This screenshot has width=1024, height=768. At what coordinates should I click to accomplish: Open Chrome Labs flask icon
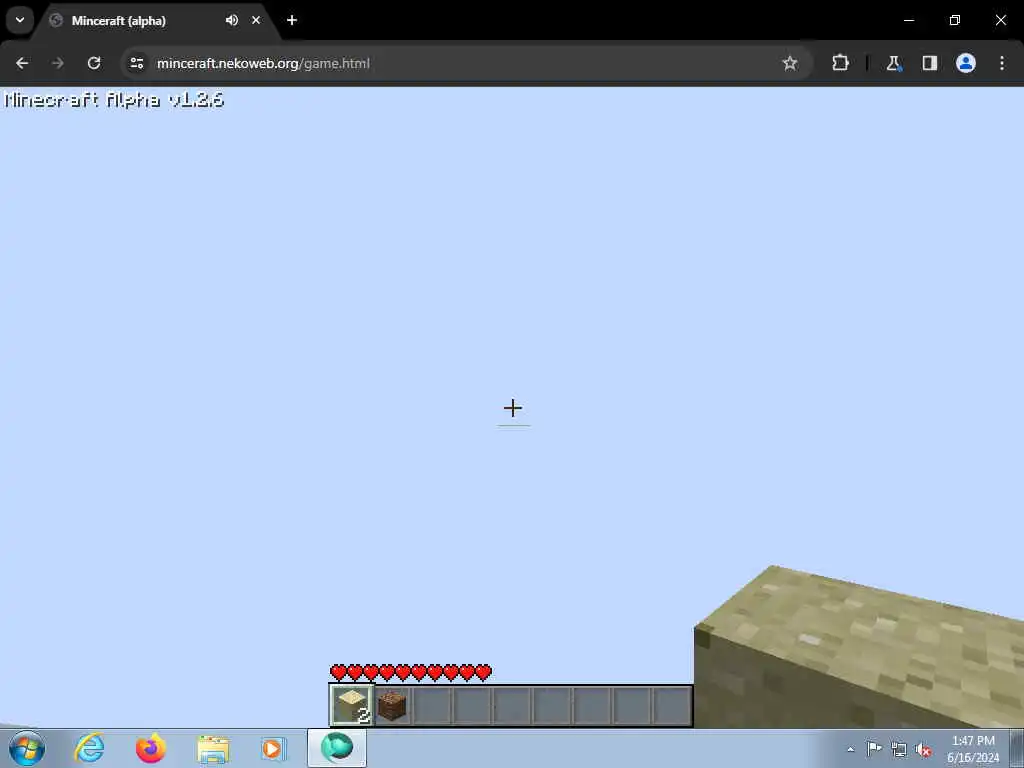pos(893,63)
